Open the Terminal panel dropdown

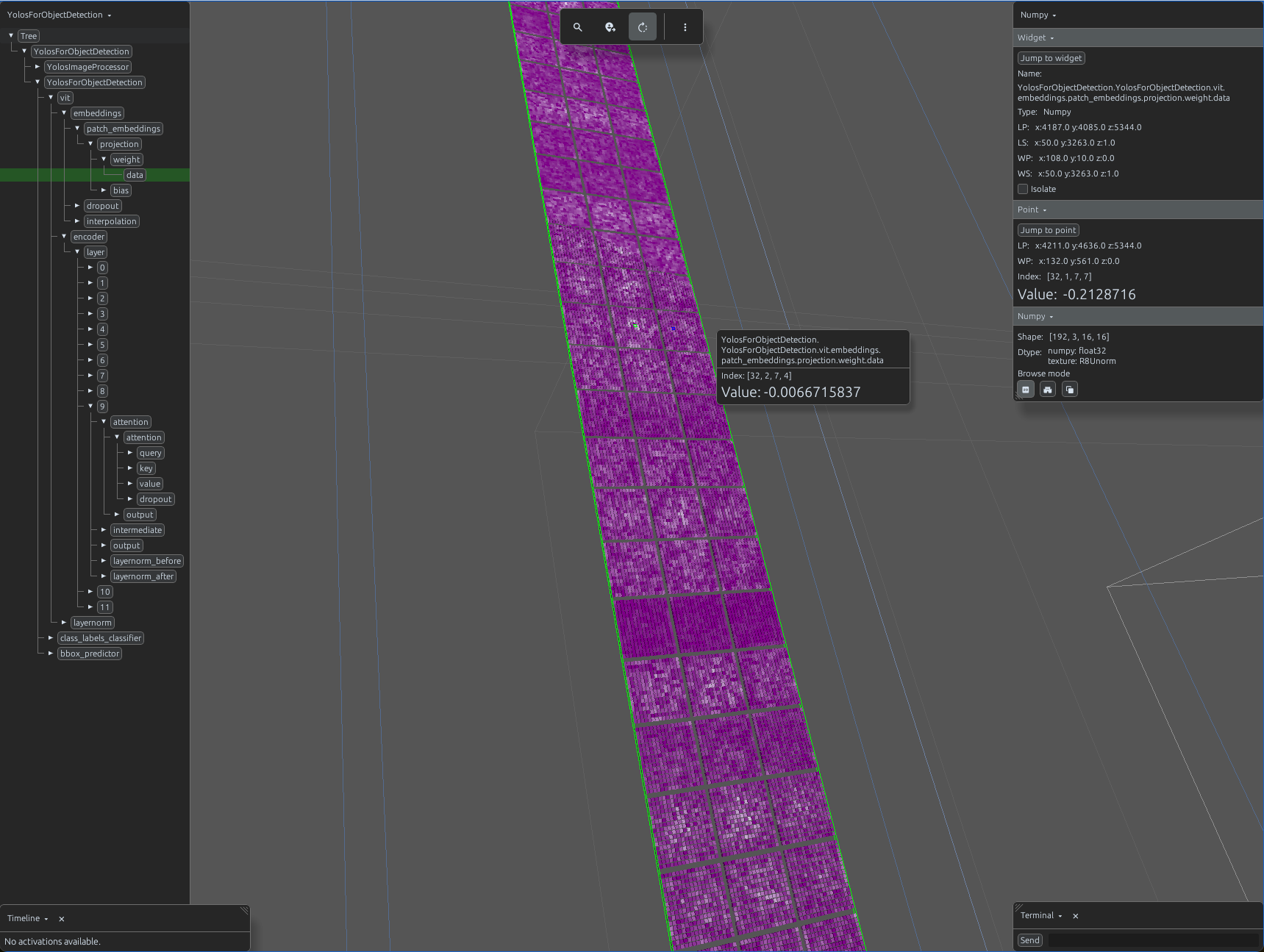[1041, 915]
